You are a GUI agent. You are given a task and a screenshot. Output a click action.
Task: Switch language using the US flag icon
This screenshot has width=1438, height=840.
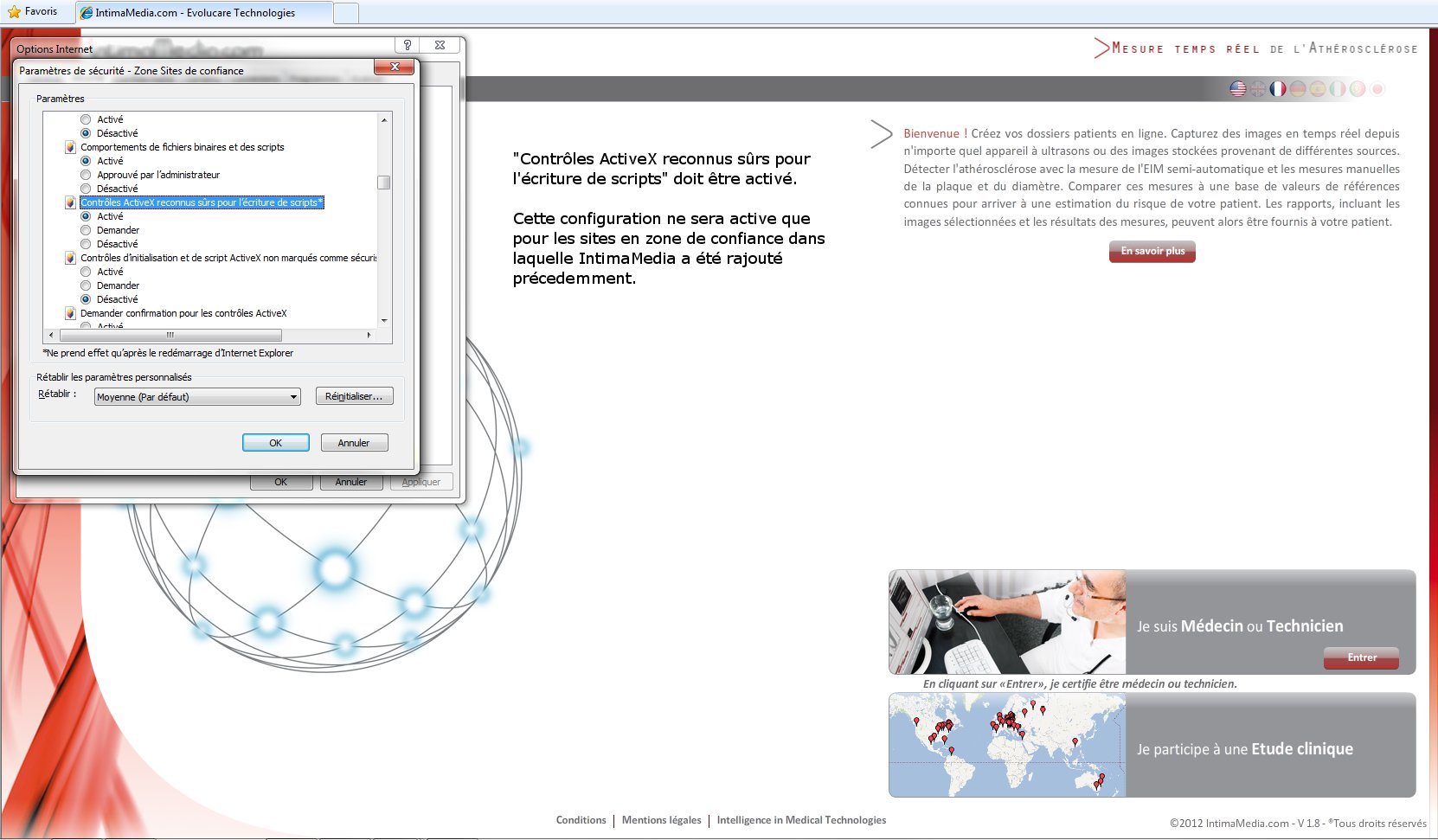pyautogui.click(x=1238, y=88)
